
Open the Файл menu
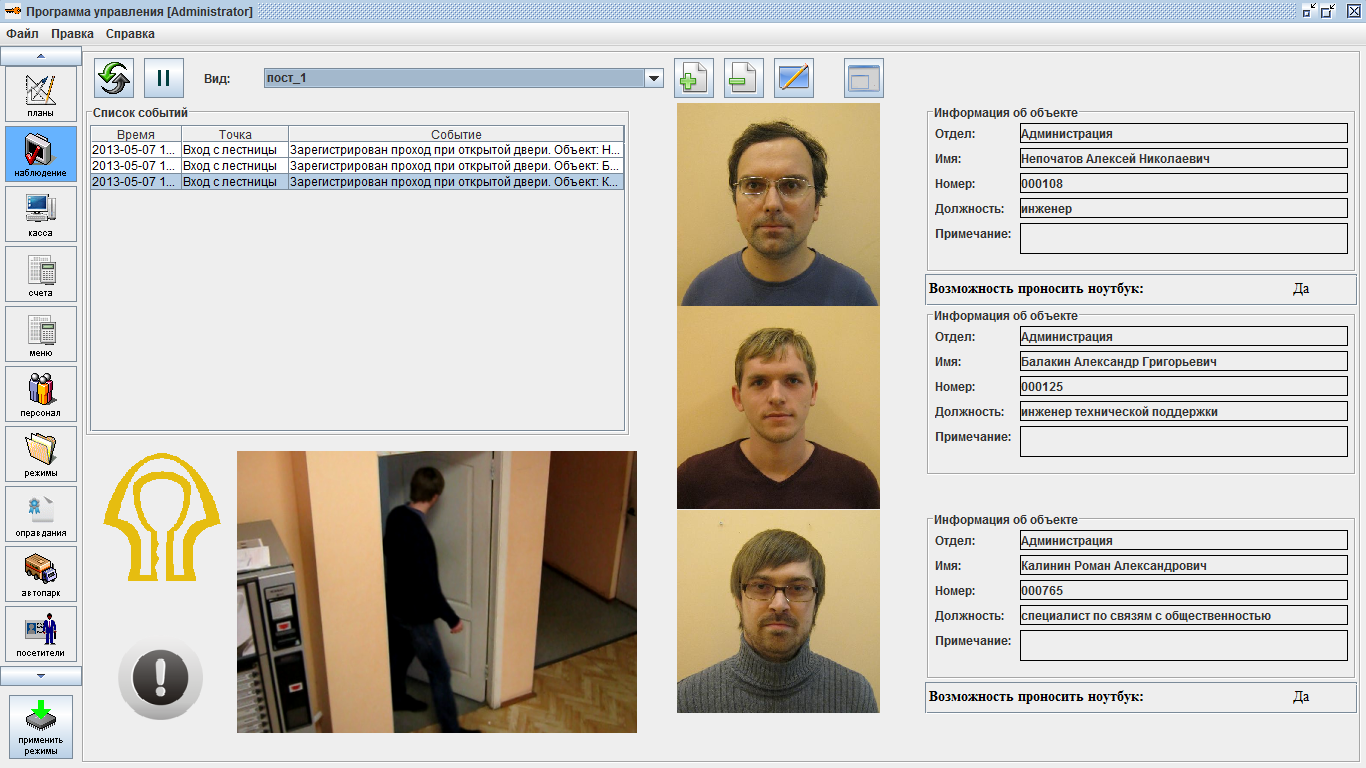22,33
